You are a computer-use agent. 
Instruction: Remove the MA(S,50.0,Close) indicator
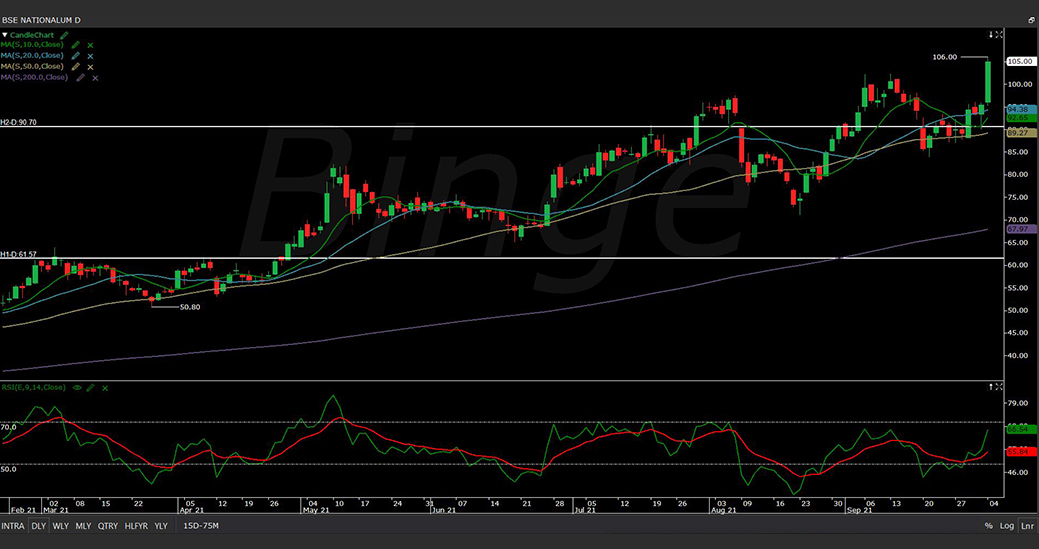[90, 67]
